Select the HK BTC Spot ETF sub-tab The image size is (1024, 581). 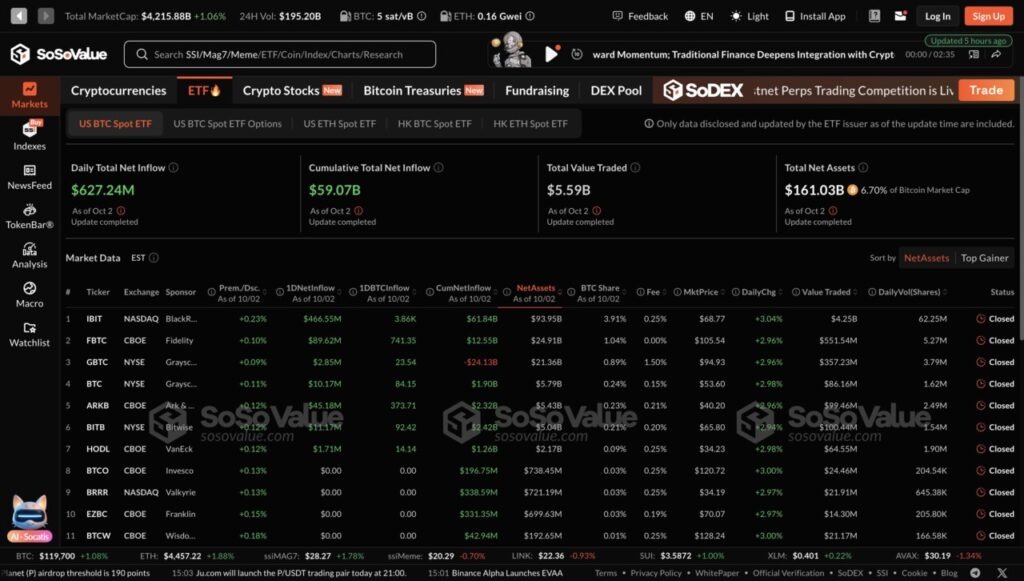pyautogui.click(x=434, y=123)
